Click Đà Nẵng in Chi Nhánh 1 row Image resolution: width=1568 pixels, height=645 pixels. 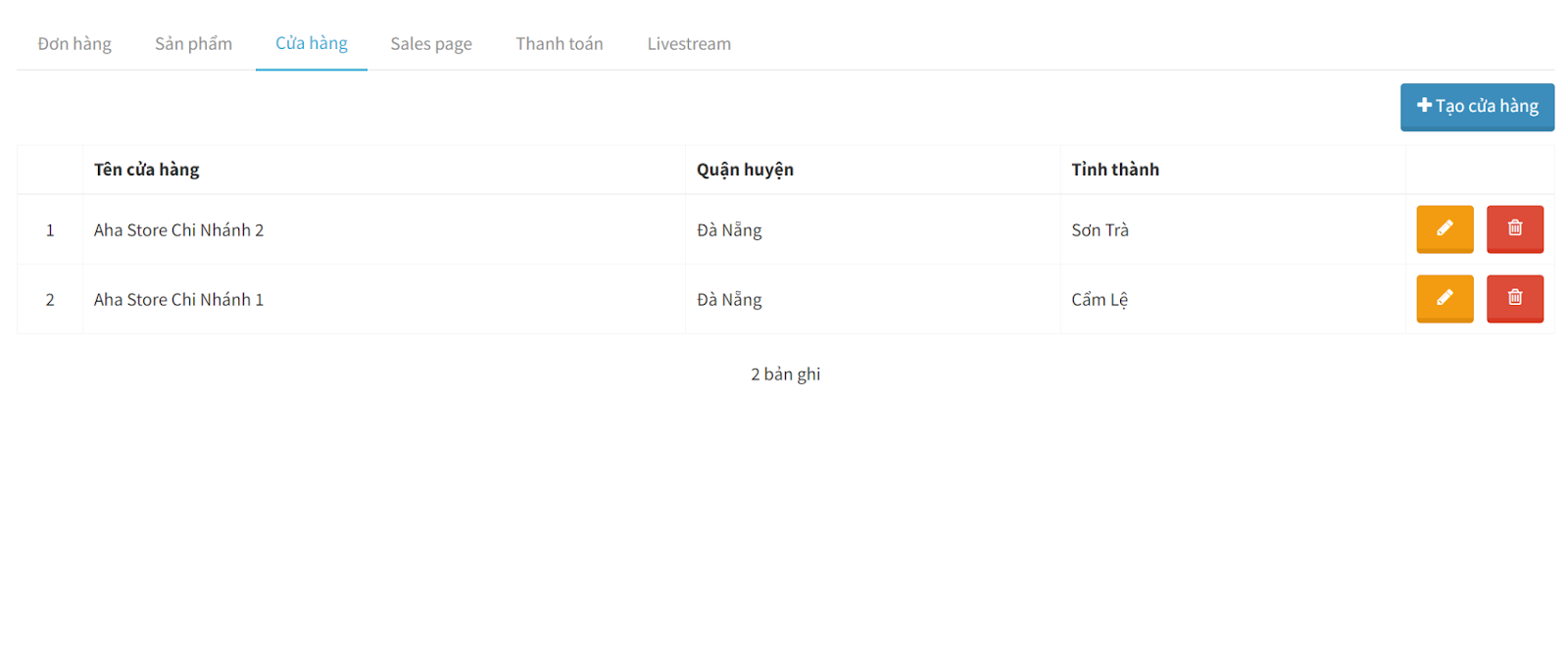click(872, 300)
